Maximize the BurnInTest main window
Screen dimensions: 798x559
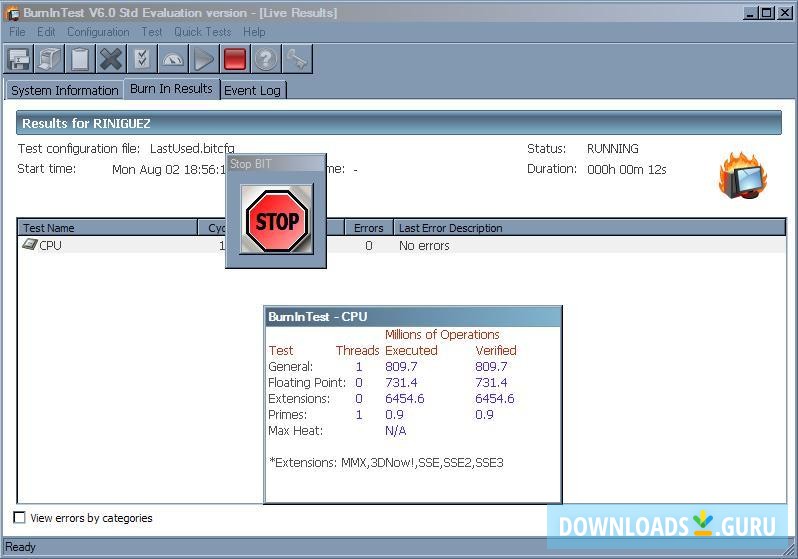point(767,13)
